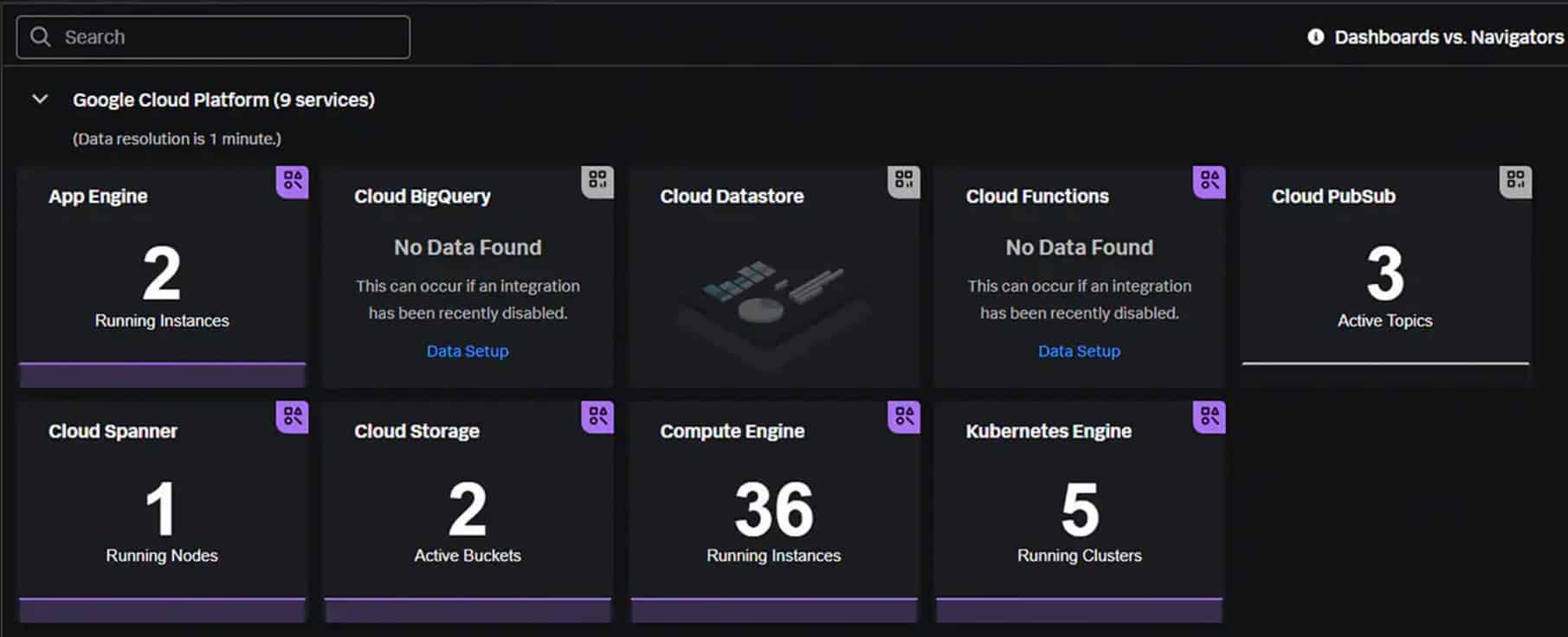Click the purple bar under App Engine card
The width and height of the screenshot is (1568, 637).
(x=162, y=375)
